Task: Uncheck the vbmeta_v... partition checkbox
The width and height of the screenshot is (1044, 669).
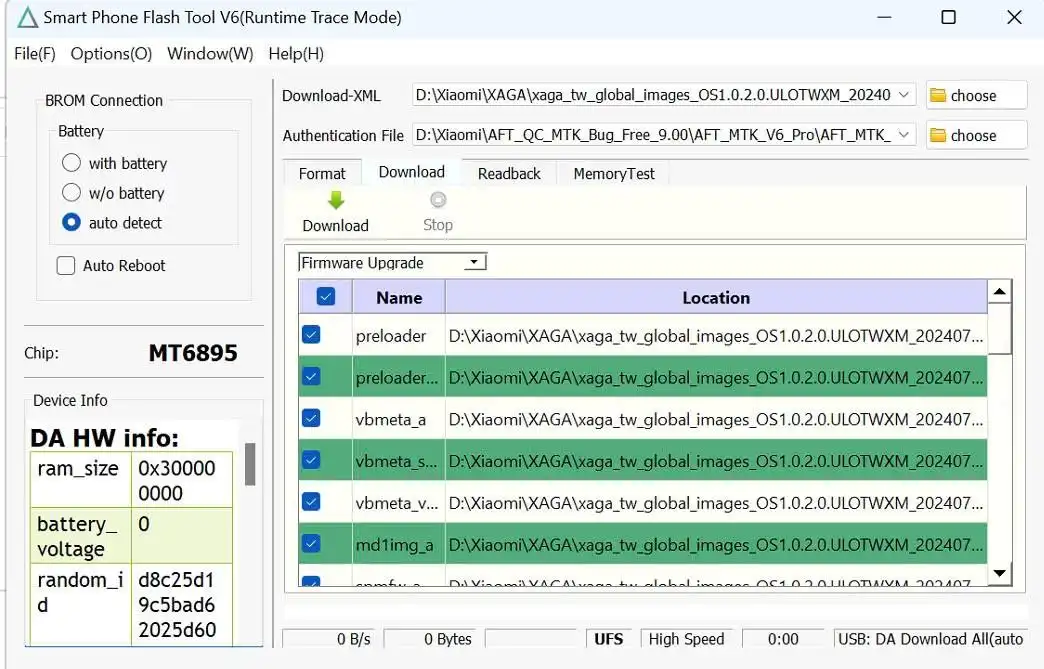Action: [311, 501]
